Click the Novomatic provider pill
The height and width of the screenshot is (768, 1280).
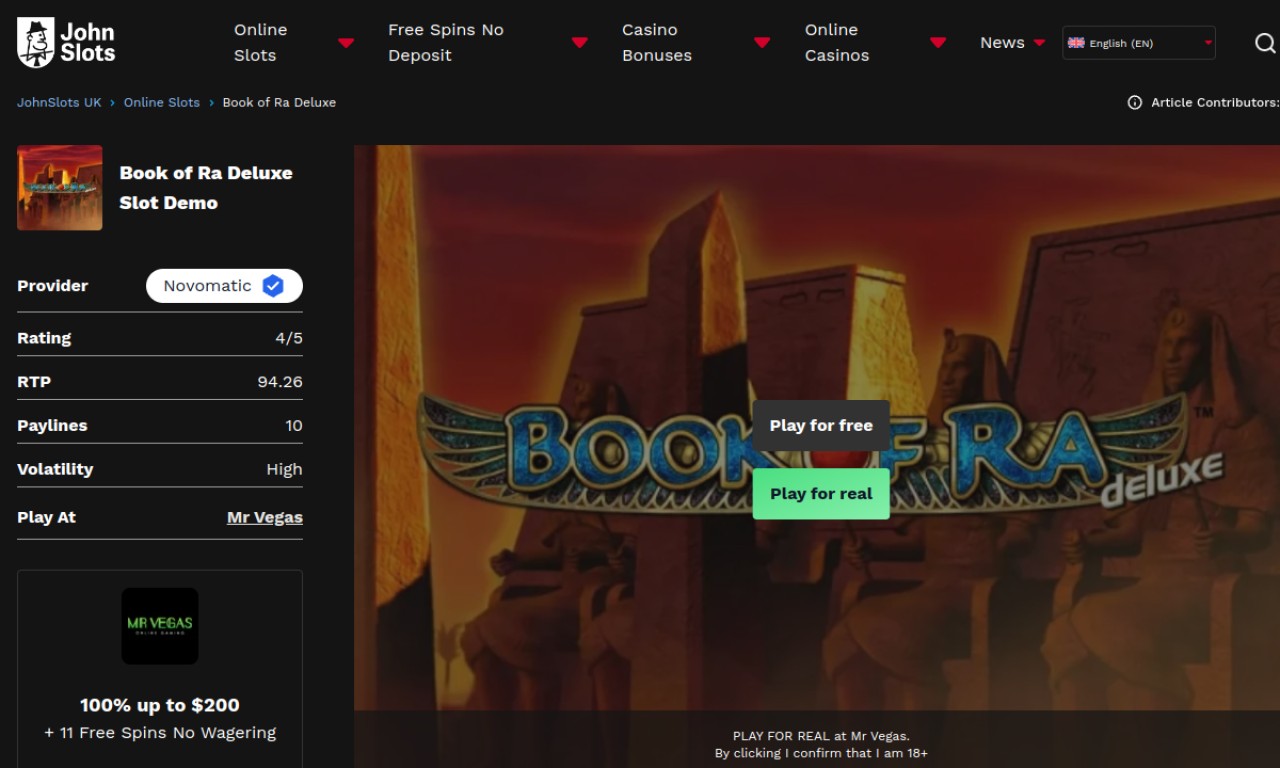tap(224, 286)
